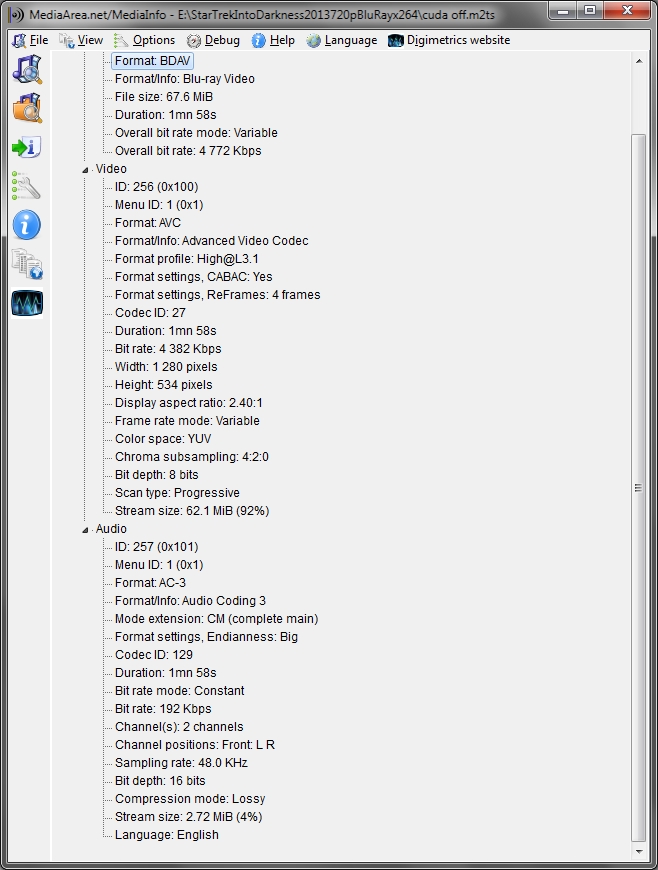Open the Options menu
This screenshot has height=870, width=658.
click(145, 40)
